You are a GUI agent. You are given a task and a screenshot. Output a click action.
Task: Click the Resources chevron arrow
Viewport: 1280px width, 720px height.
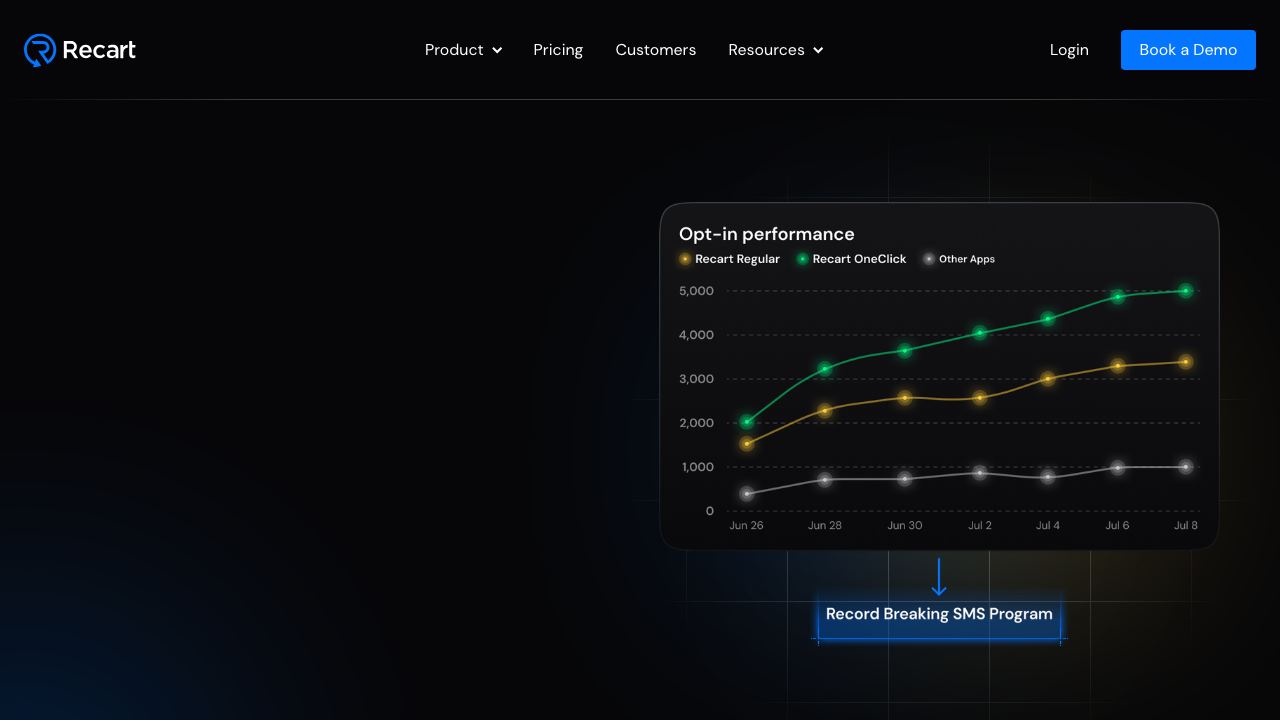(x=818, y=50)
